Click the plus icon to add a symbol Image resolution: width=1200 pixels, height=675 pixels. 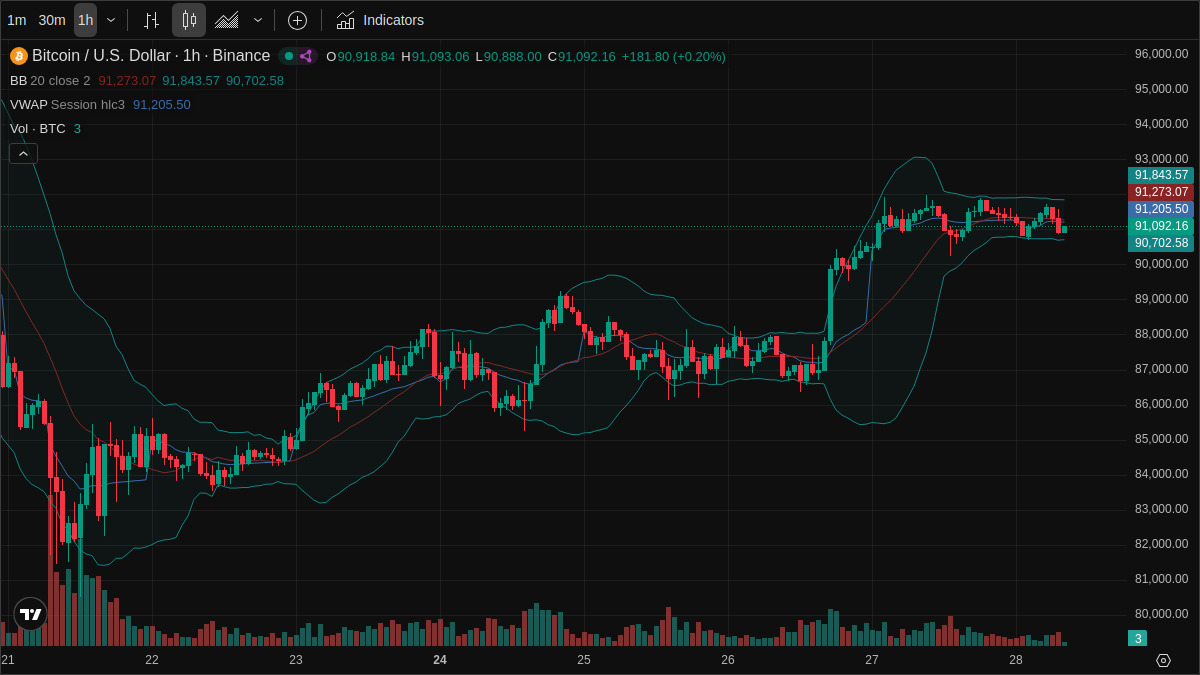tap(297, 20)
